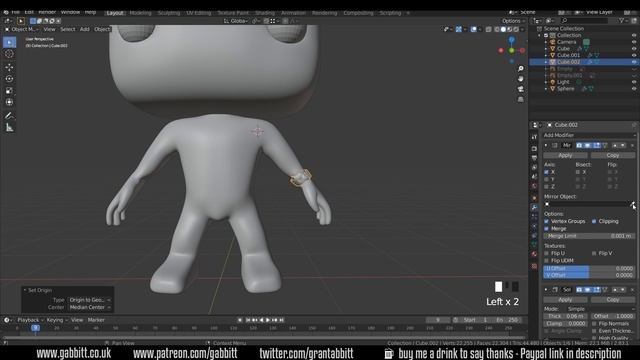Apply the Solidify modifier
This screenshot has height=360, width=640.
coord(565,300)
